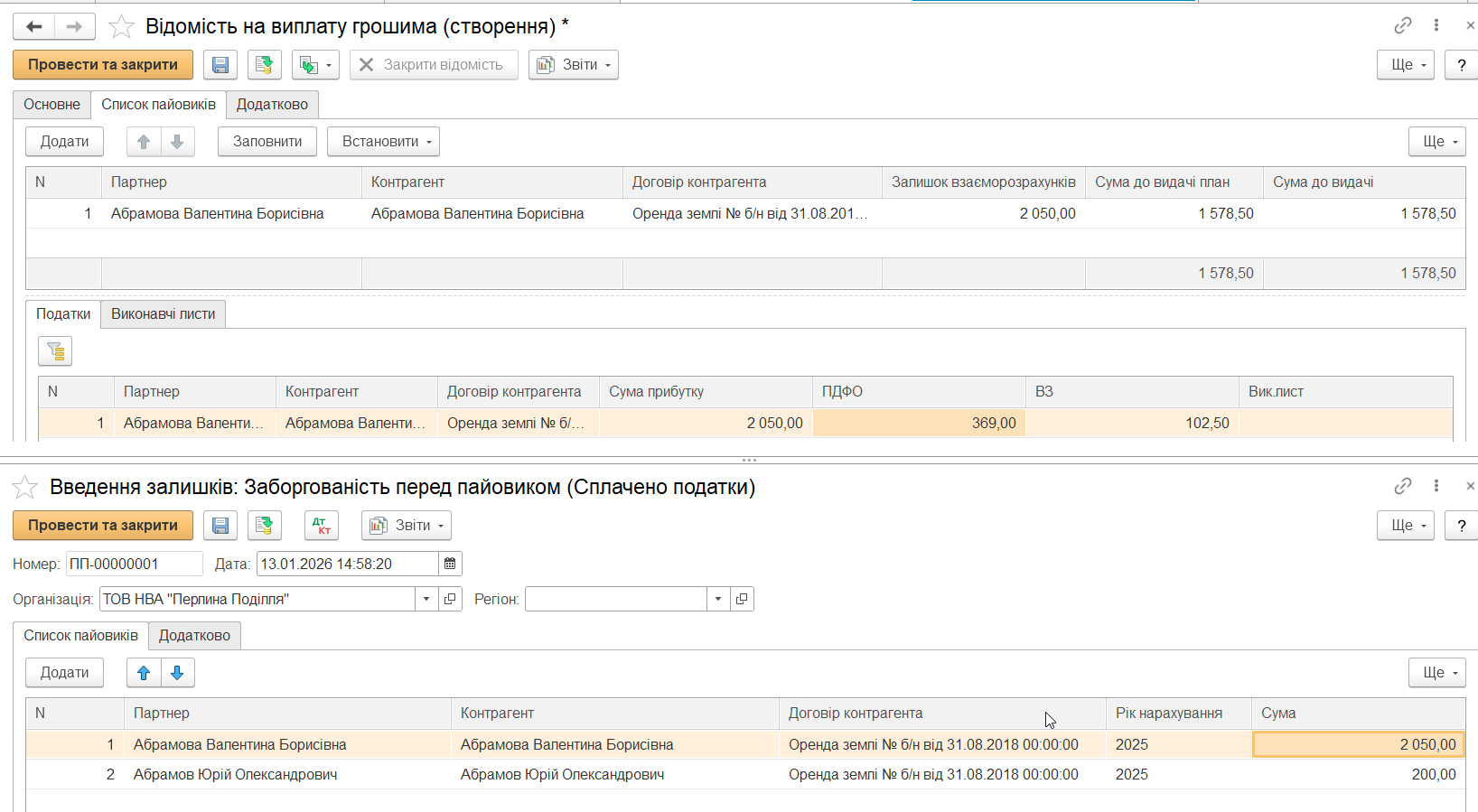
Task: Expand the Встановити dropdown
Action: (384, 142)
